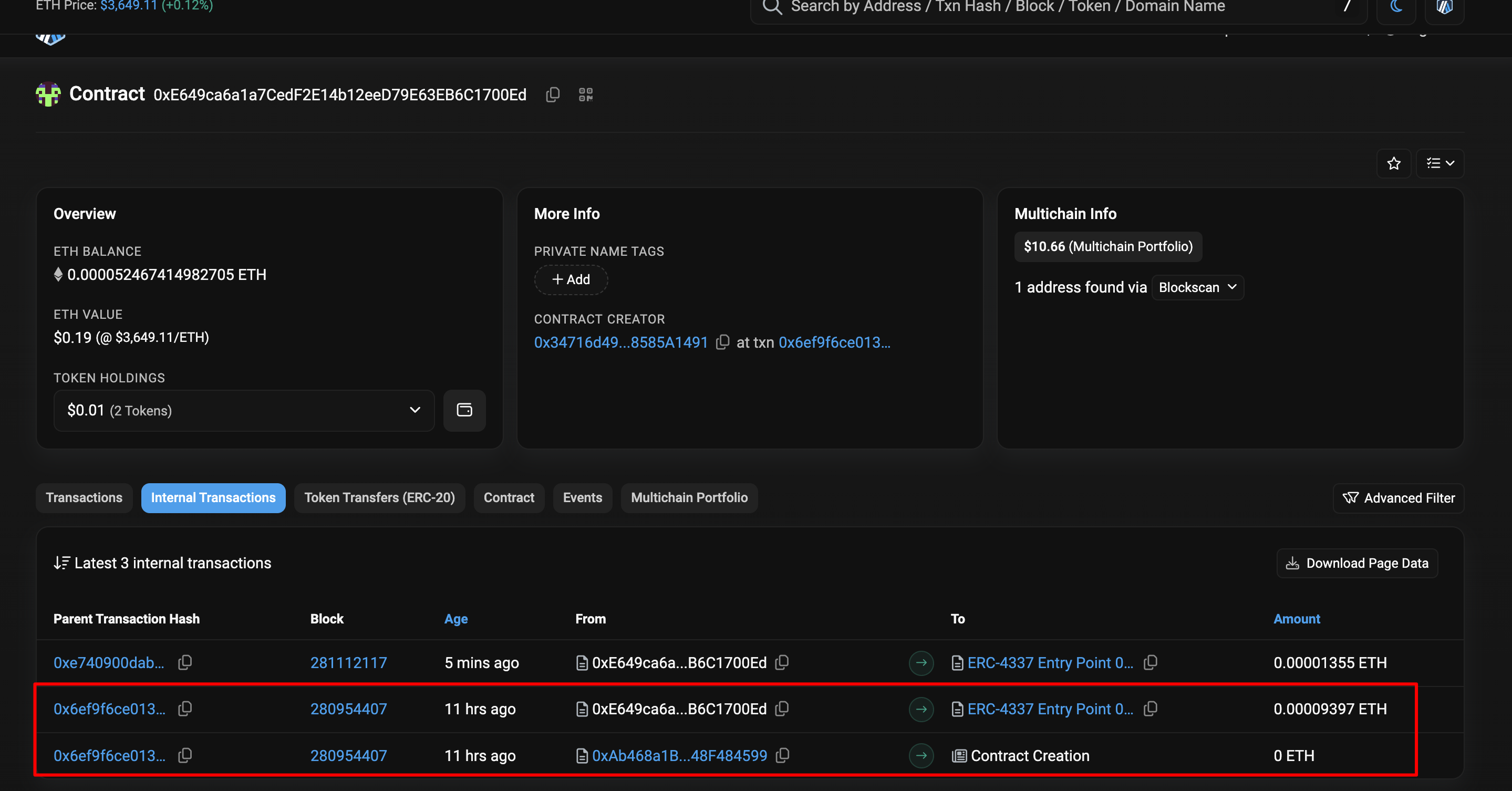1512x791 pixels.
Task: Click the ETH price $3,649.11
Action: coord(129,6)
